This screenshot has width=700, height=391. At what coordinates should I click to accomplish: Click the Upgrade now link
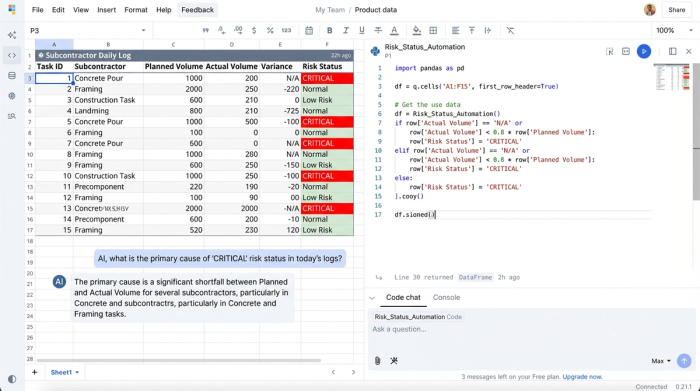(x=582, y=377)
